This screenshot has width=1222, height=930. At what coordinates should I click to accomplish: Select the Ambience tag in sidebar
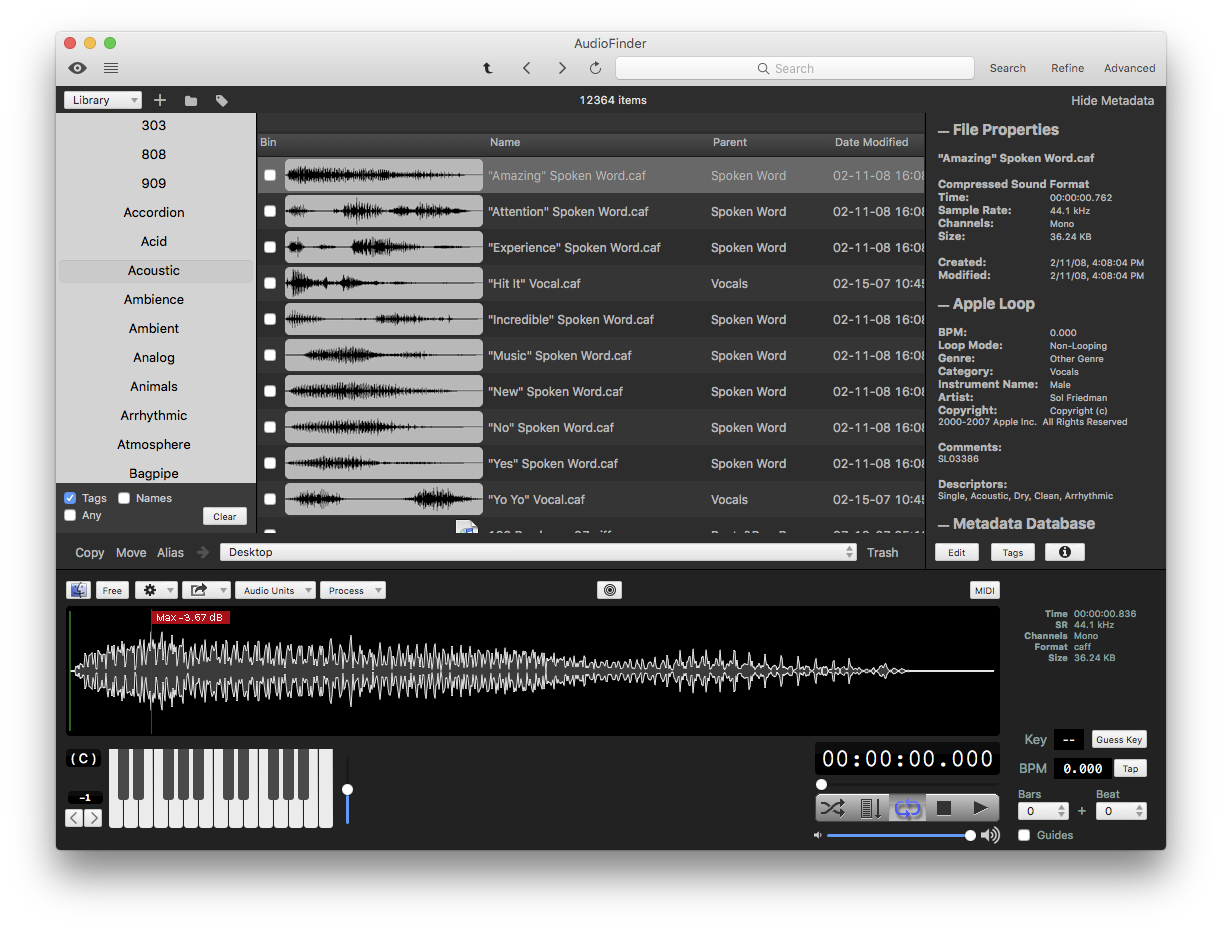click(x=155, y=299)
